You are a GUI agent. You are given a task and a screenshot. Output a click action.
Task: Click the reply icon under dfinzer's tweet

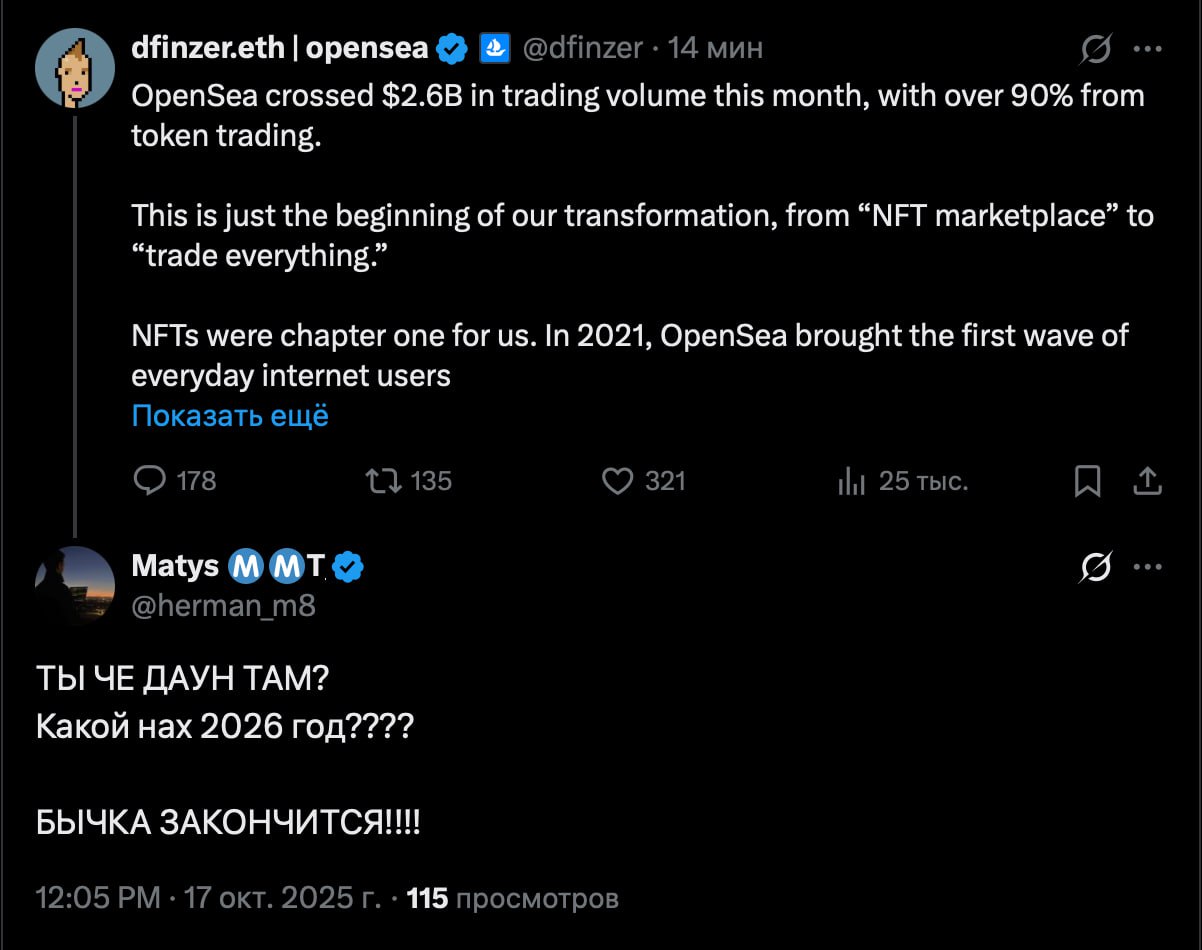(149, 481)
